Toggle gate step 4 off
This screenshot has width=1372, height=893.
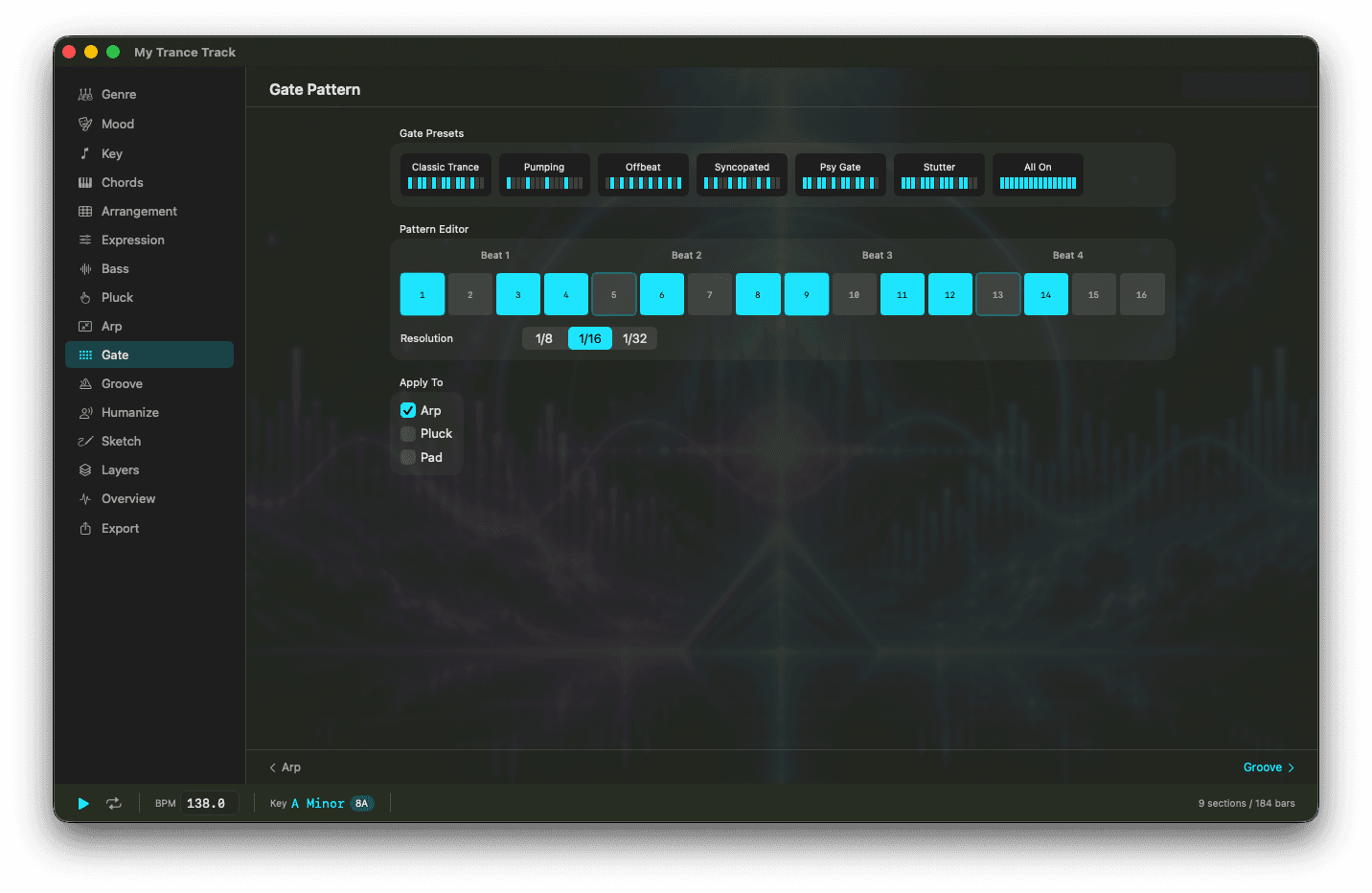[566, 294]
